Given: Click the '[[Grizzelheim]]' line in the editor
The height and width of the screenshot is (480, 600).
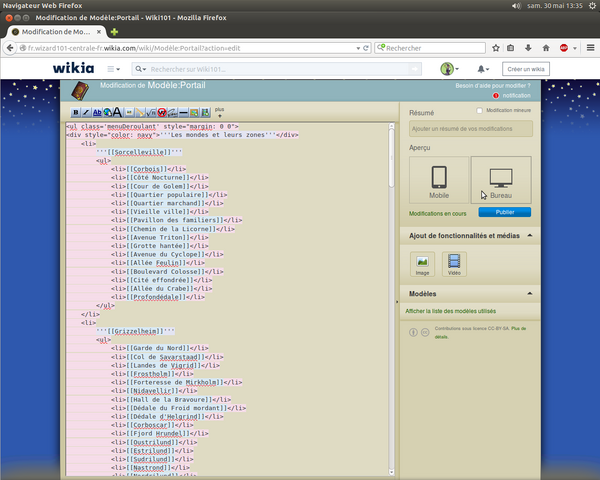Looking at the screenshot, I should [135, 331].
